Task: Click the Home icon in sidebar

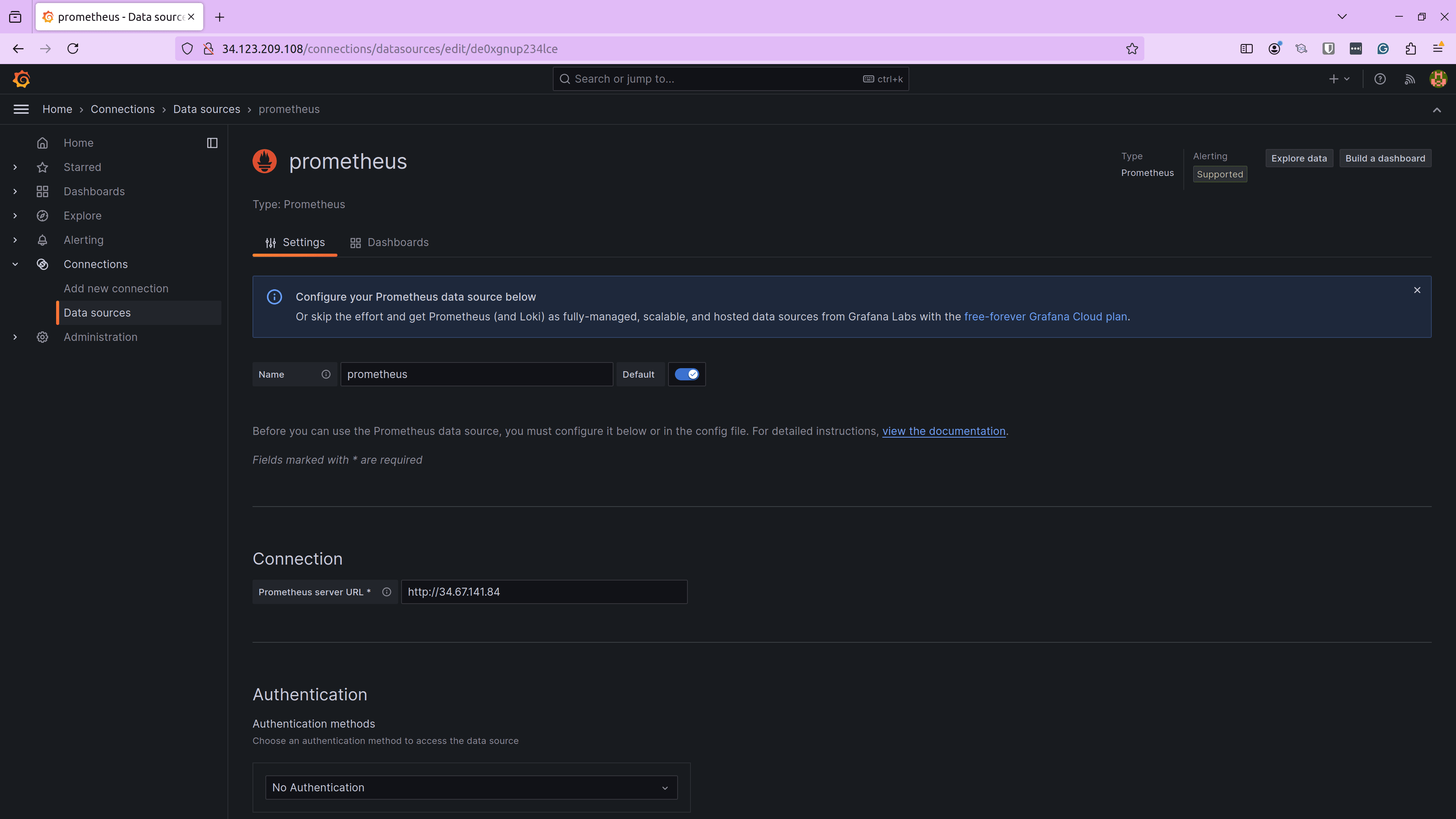Action: pos(42,143)
